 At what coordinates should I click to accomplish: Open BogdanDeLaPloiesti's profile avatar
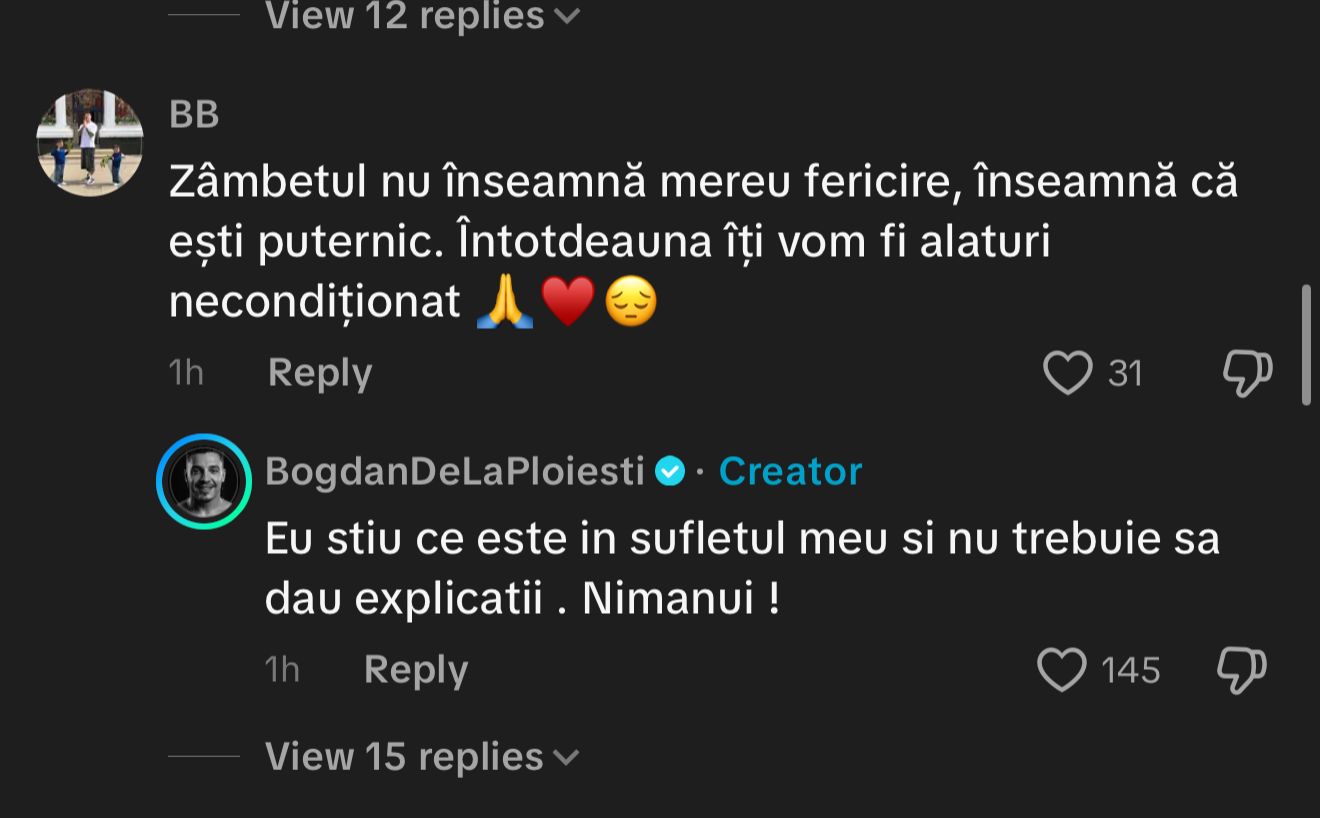pyautogui.click(x=204, y=481)
